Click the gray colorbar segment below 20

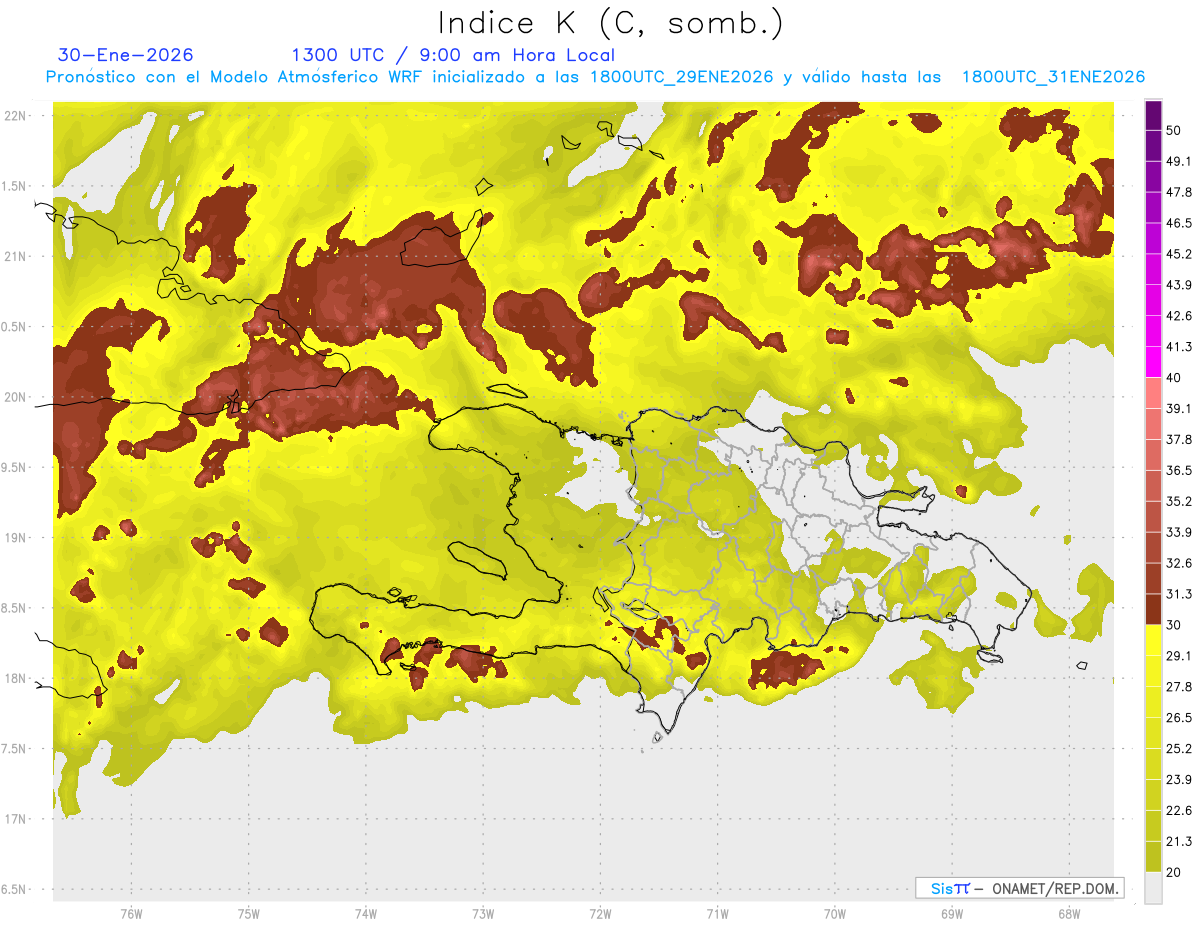1153,888
